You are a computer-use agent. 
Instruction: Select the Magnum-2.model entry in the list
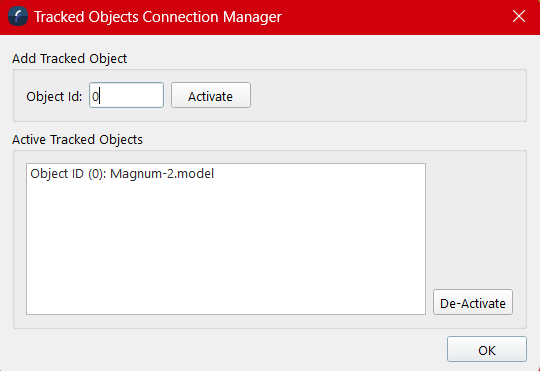pyautogui.click(x=122, y=174)
